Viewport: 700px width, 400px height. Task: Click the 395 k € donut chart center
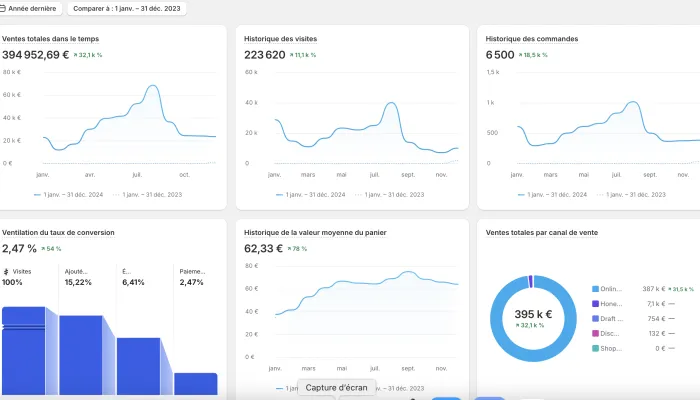tap(533, 314)
